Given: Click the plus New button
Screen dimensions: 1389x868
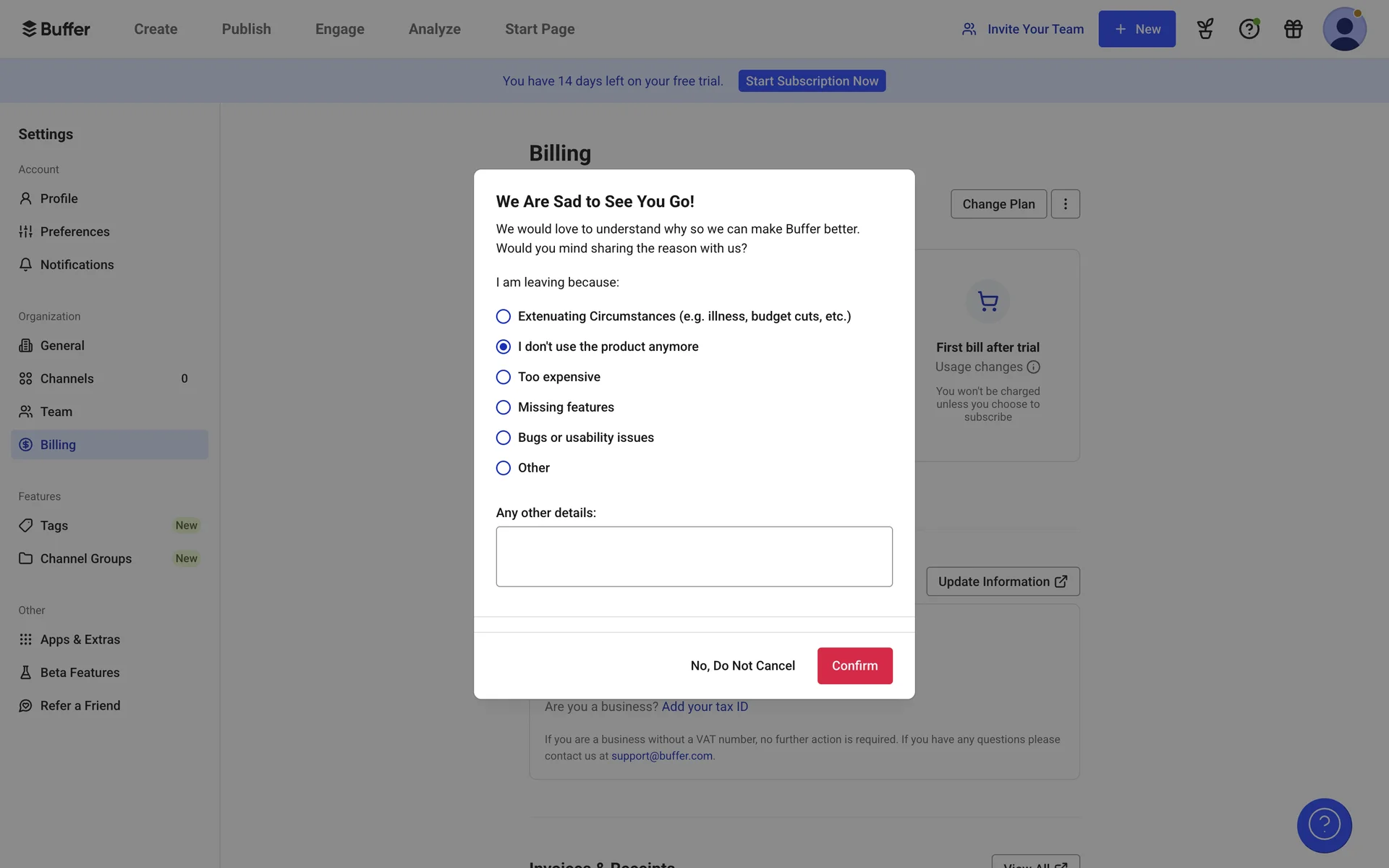Looking at the screenshot, I should point(1137,29).
